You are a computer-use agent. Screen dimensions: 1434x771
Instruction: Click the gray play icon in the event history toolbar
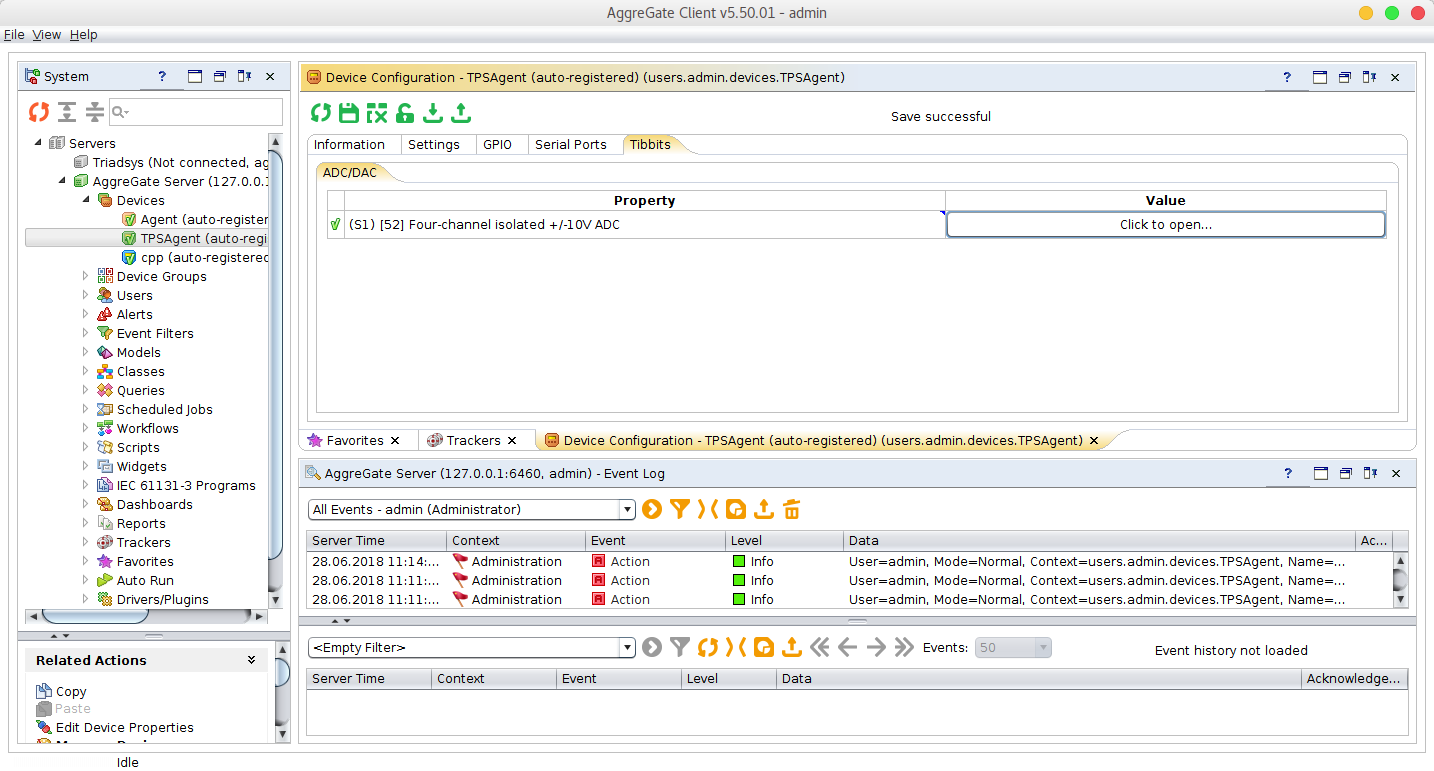652,647
